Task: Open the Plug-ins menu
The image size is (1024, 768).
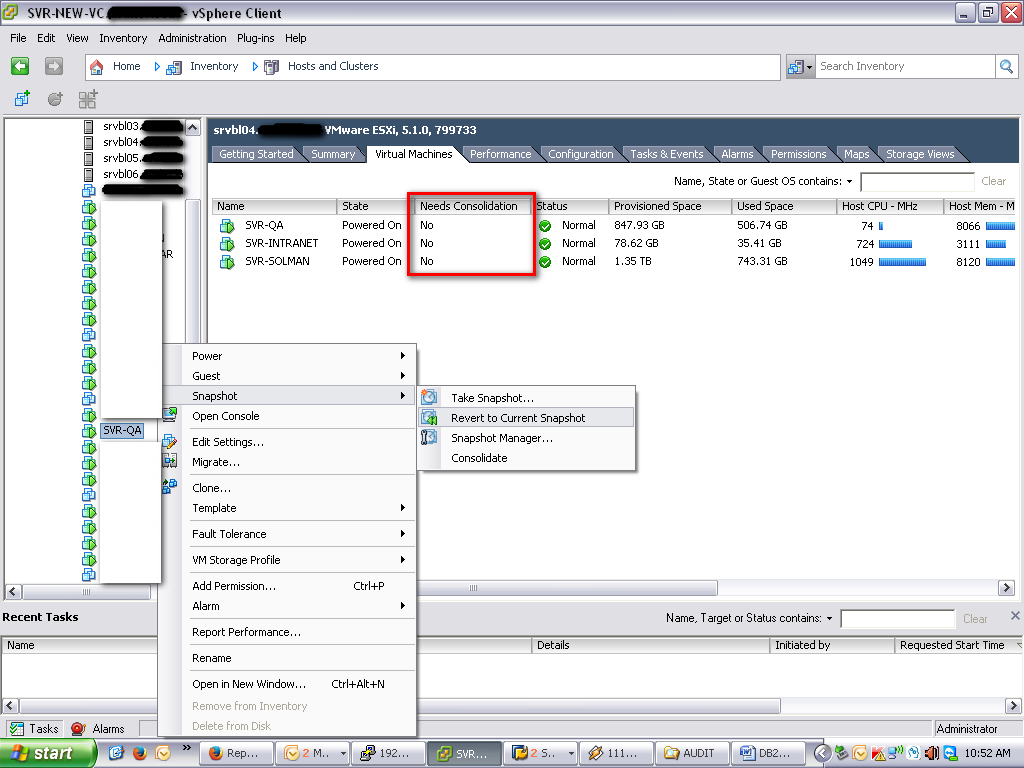Action: 255,38
